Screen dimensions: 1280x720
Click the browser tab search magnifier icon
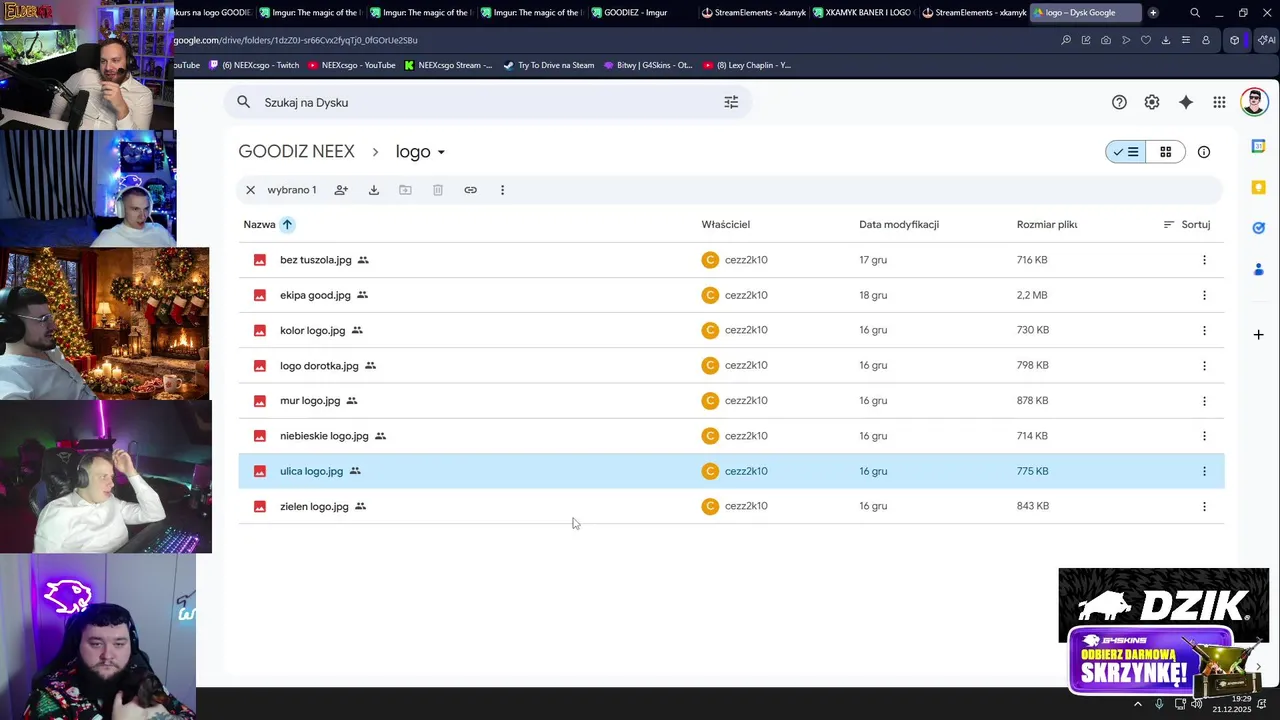coord(1195,13)
